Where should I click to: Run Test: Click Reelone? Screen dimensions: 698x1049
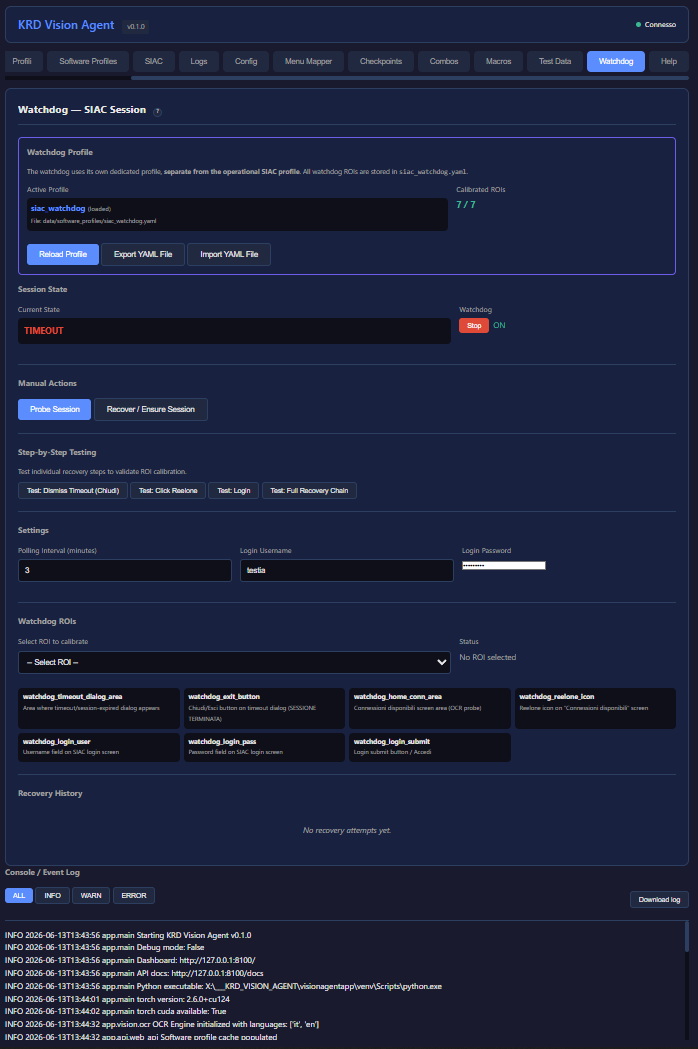click(x=168, y=490)
